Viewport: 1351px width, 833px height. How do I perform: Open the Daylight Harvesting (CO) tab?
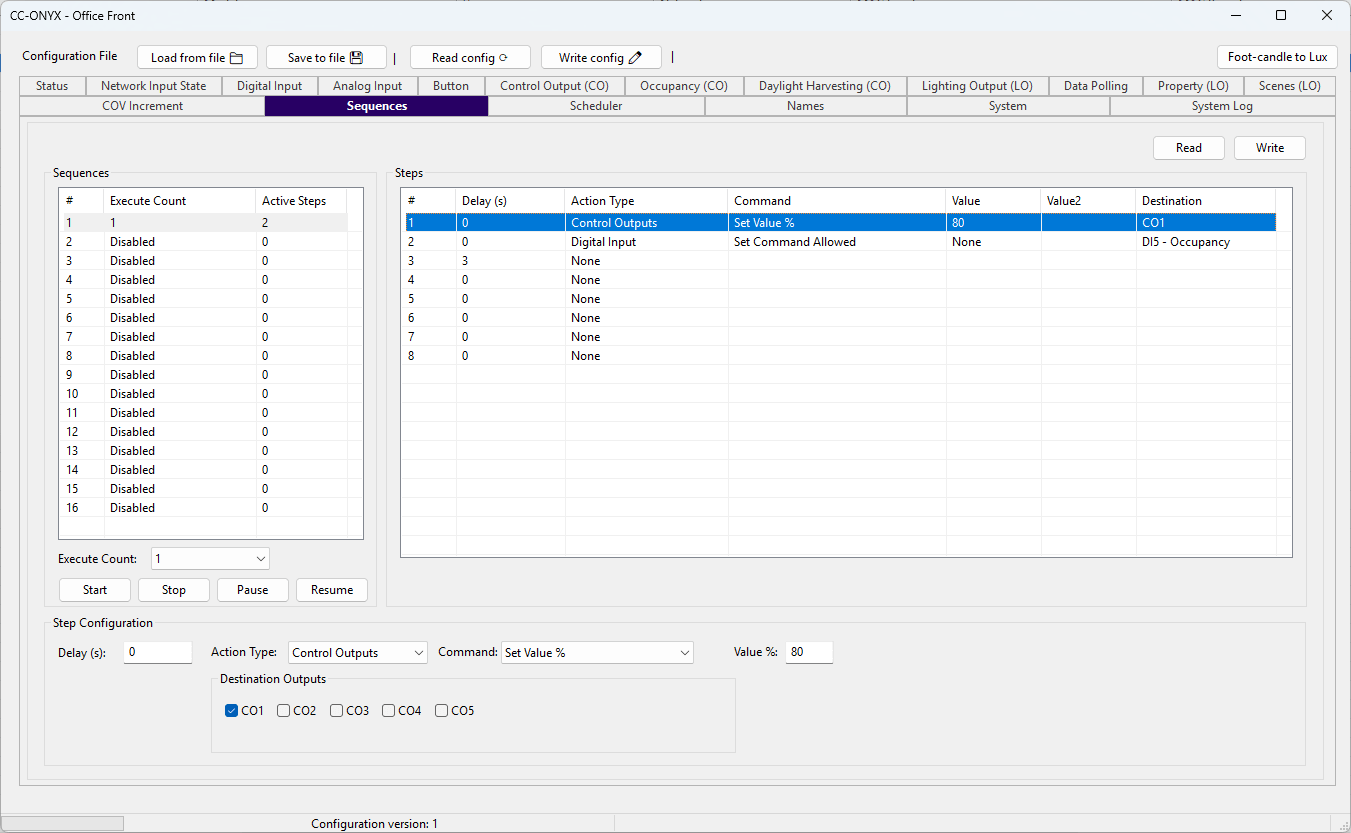pos(825,86)
